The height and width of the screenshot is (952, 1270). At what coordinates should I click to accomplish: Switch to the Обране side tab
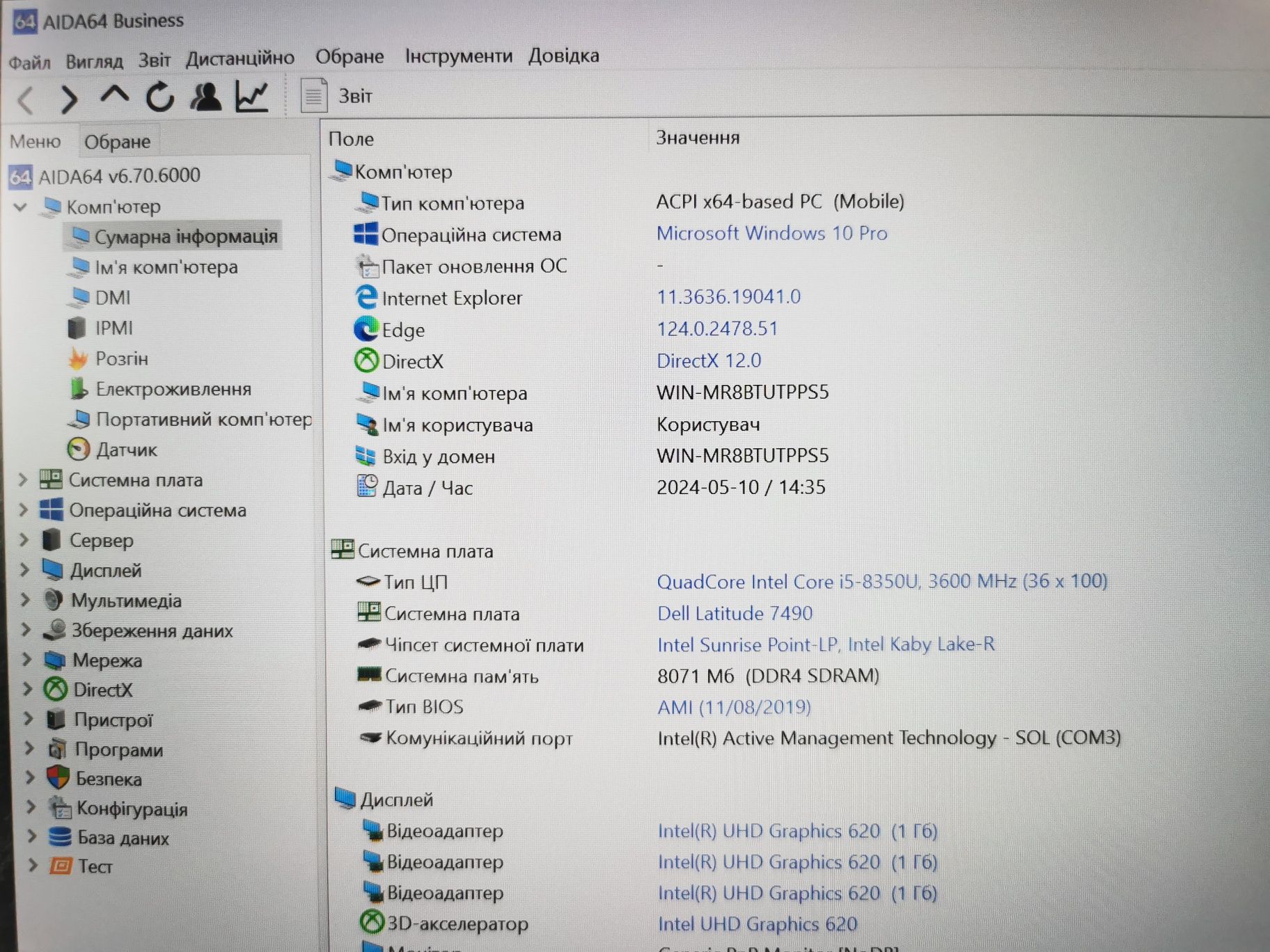tap(117, 142)
